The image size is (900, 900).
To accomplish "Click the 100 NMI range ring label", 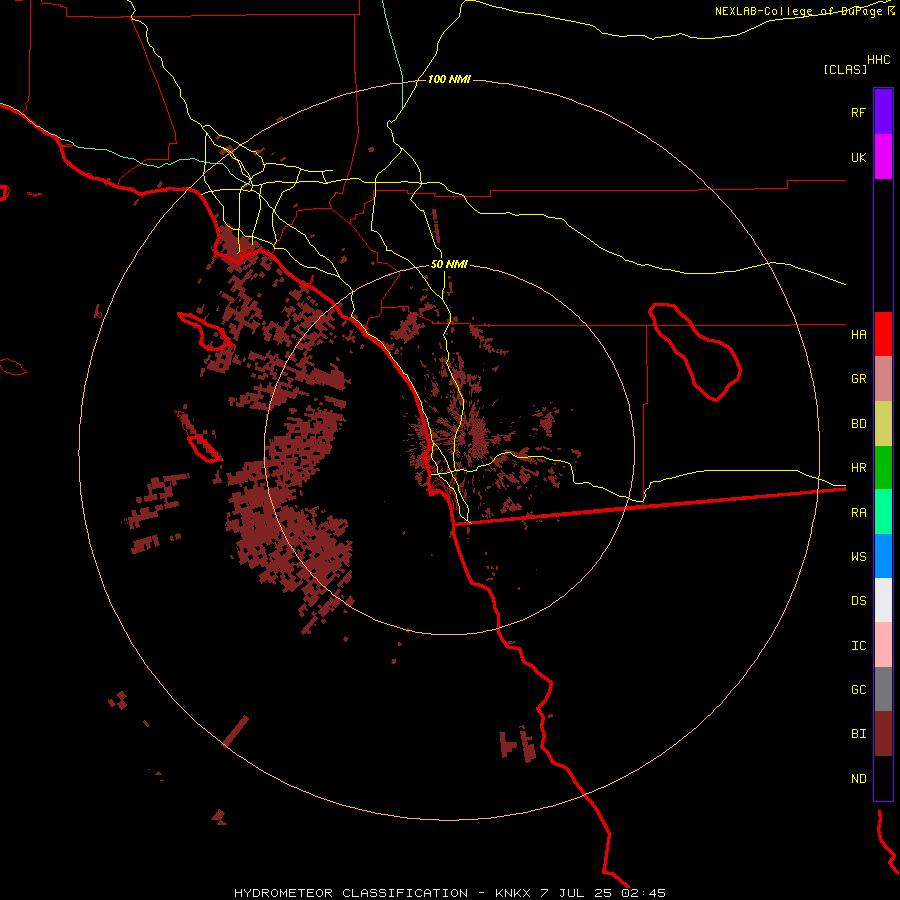I will [x=449, y=79].
